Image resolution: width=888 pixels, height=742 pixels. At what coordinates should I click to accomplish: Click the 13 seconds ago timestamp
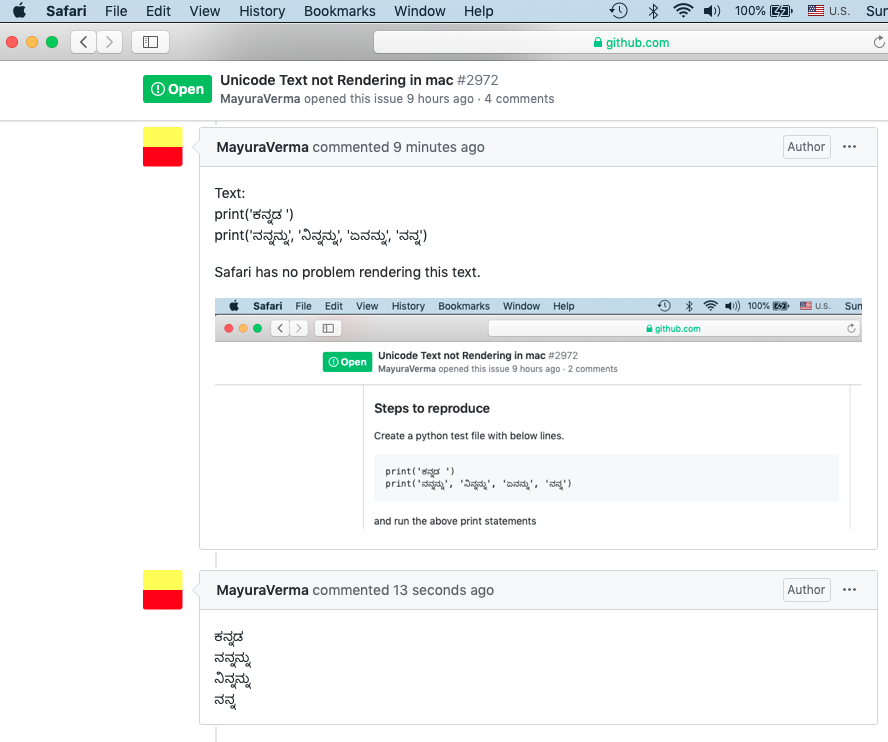[443, 590]
